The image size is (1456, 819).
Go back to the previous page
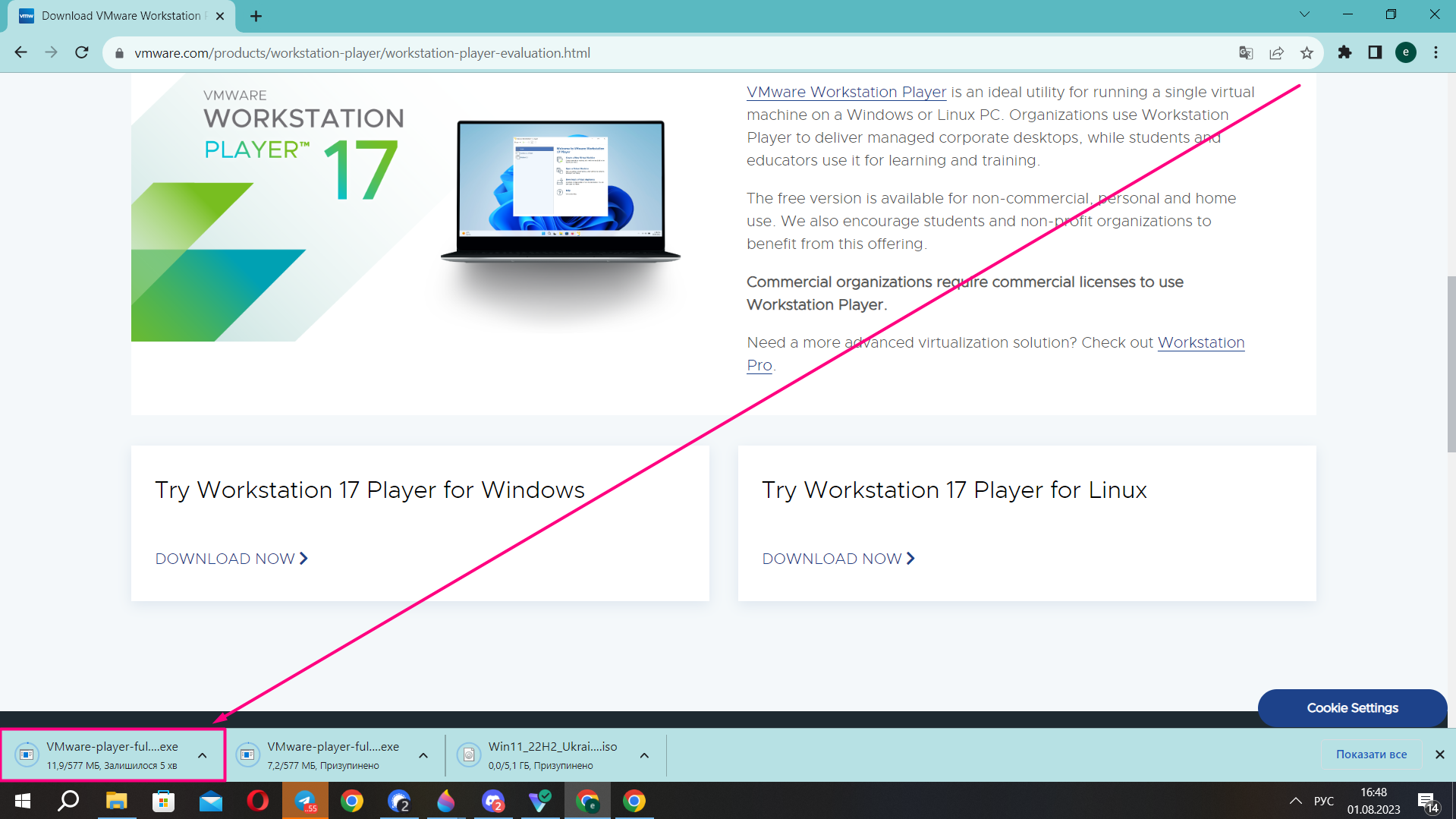(x=21, y=52)
